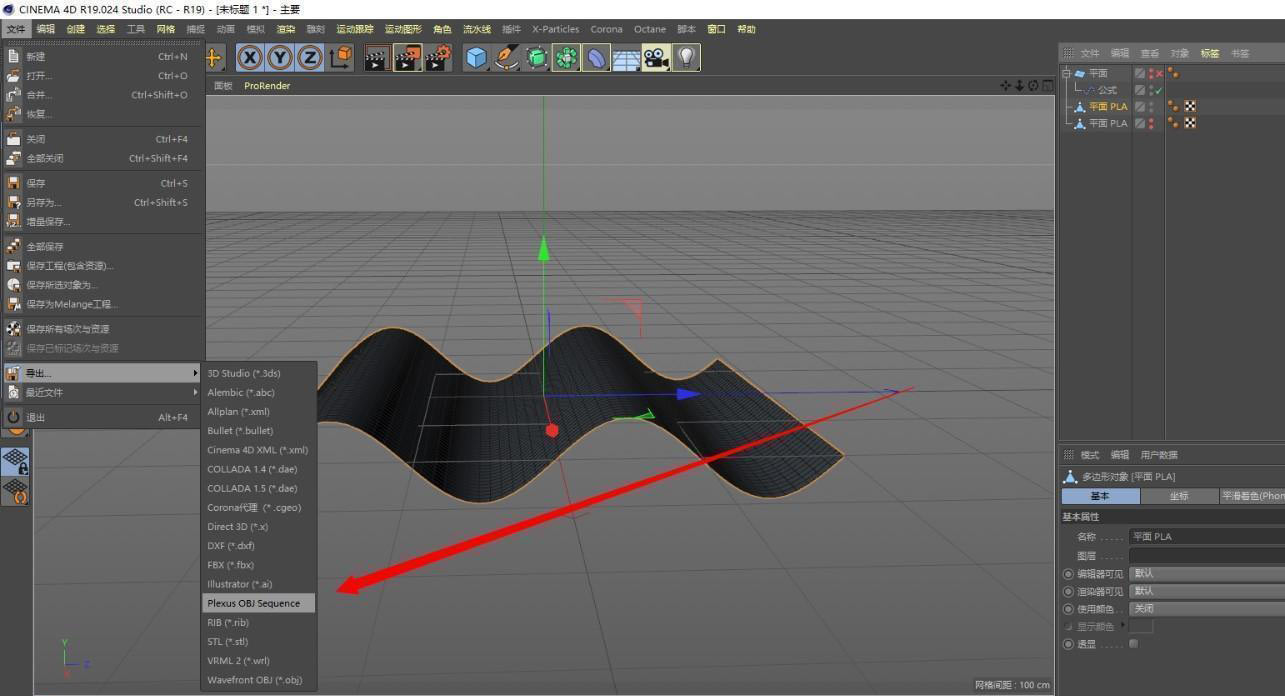
Task: Toggle the green check on 公式
Action: [x=1158, y=90]
